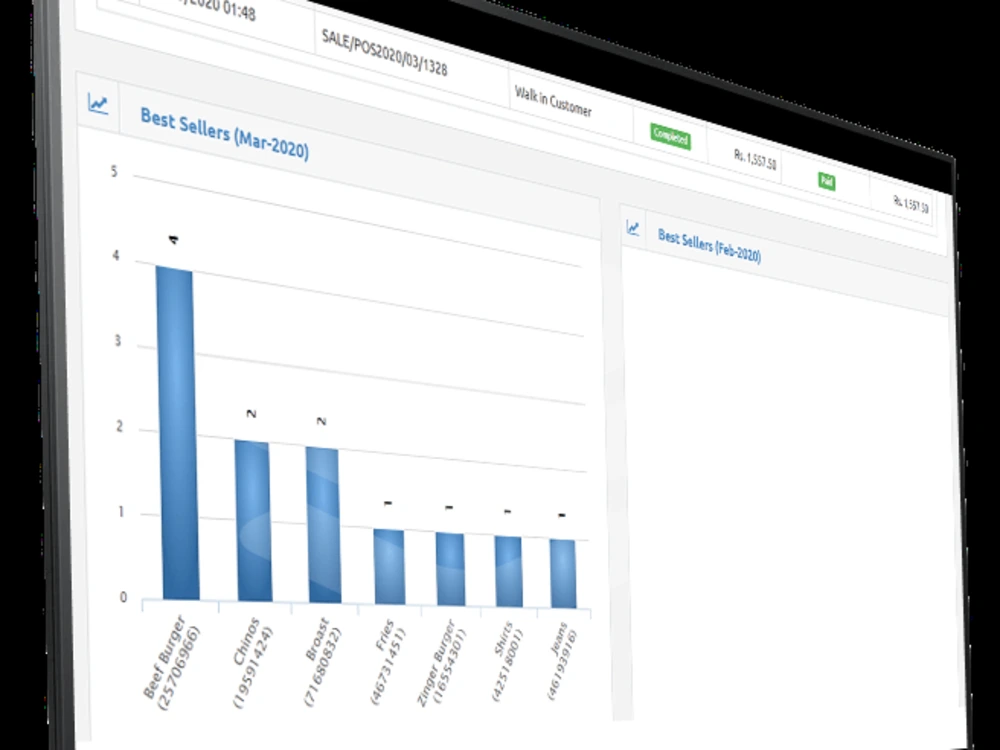Click the Broast bar in the chart
This screenshot has width=1000, height=750.
[x=323, y=526]
